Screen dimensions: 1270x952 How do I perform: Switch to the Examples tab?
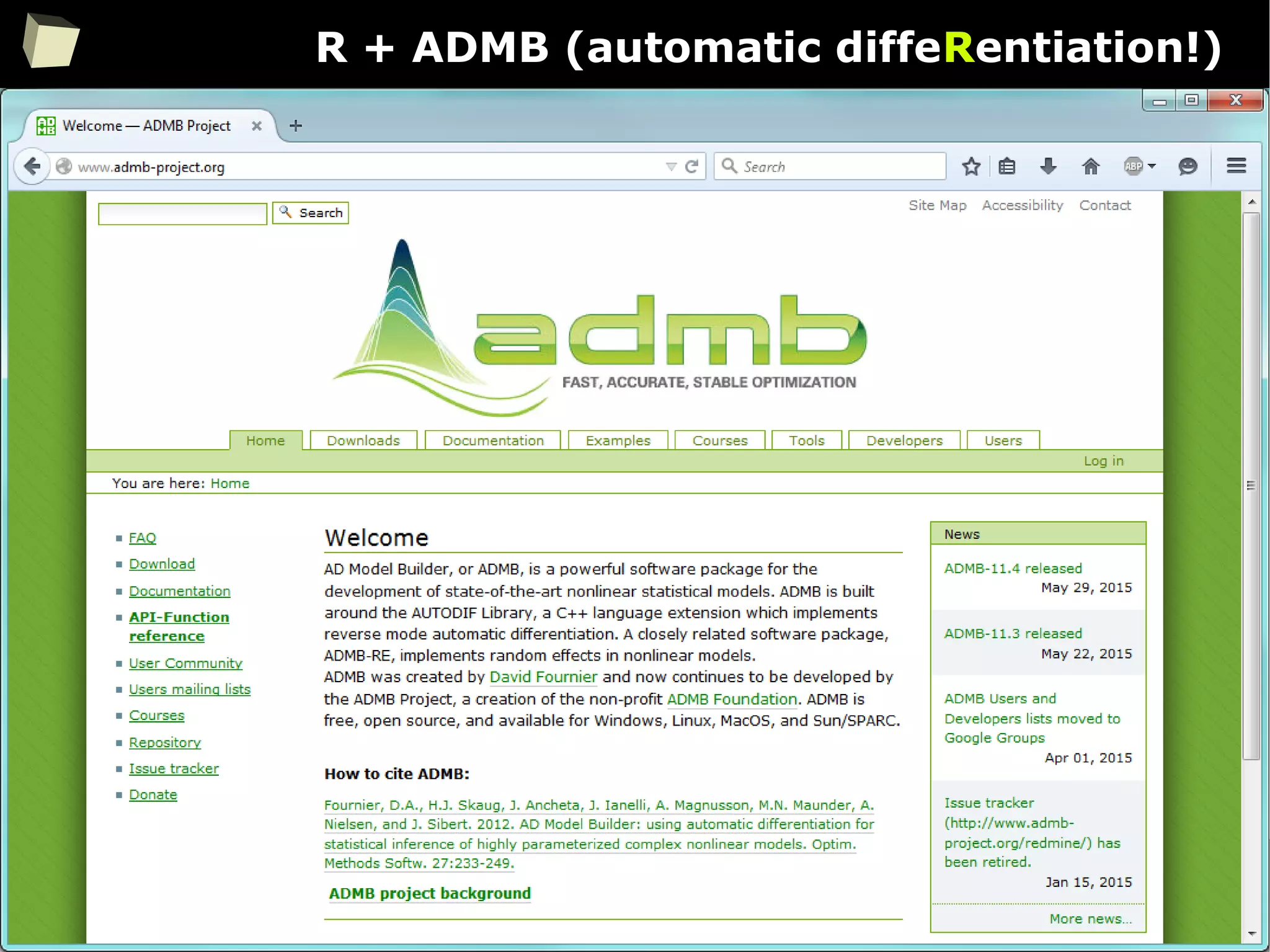pyautogui.click(x=618, y=440)
